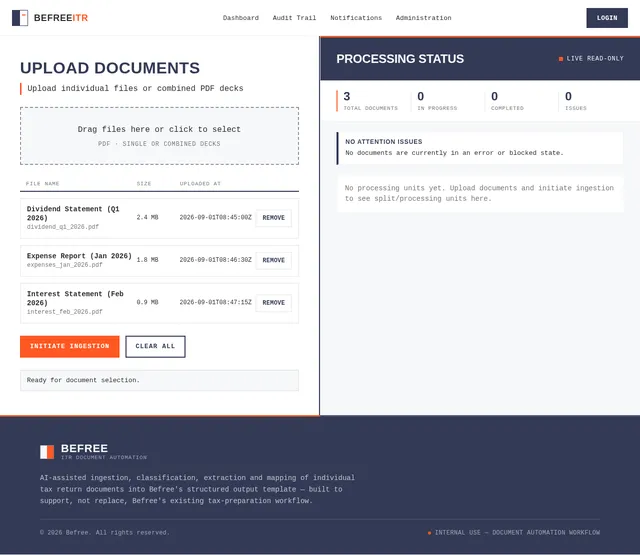
Task: Click the LOGIN button
Action: pyautogui.click(x=607, y=18)
